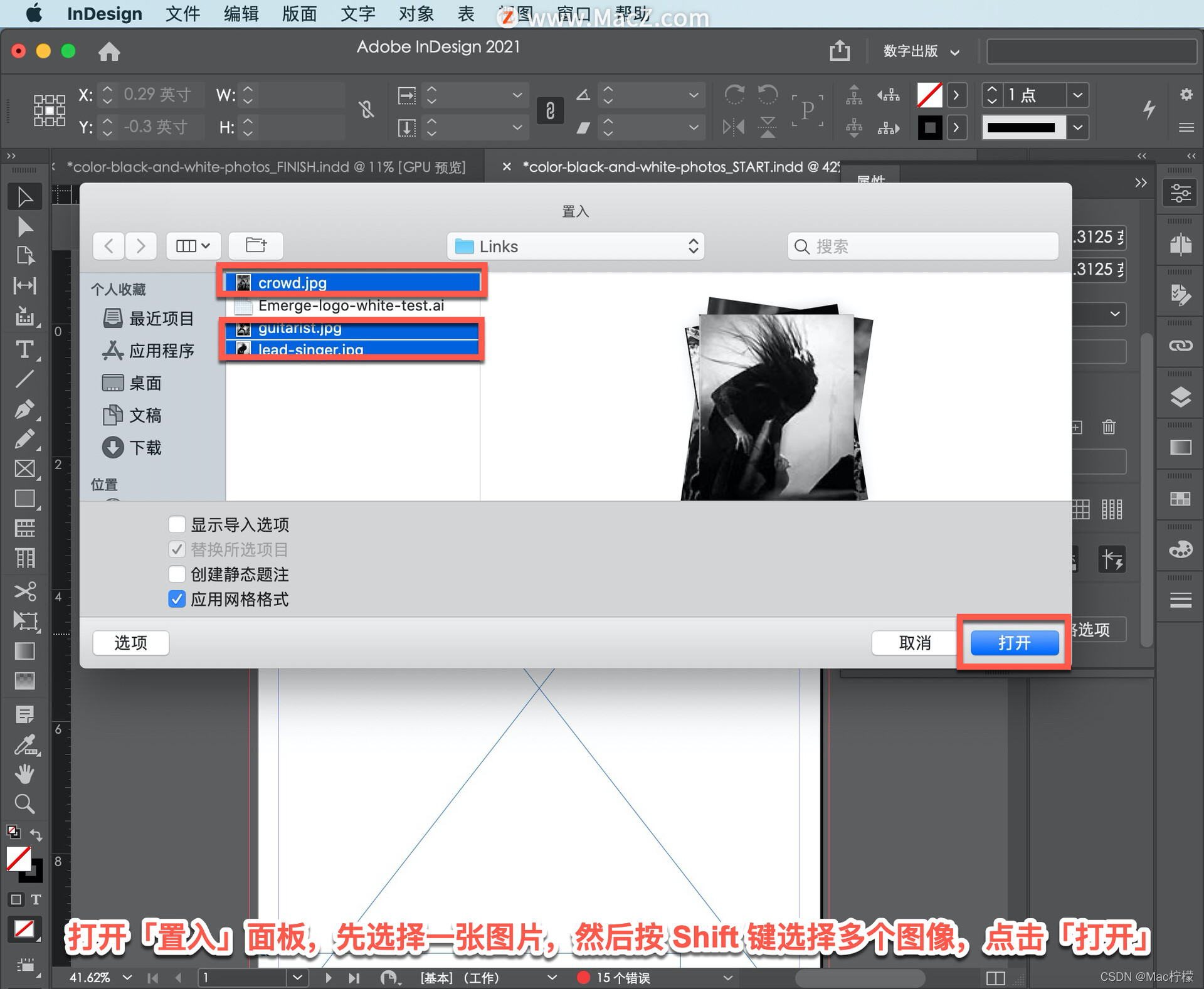Select the Pen tool

25,410
